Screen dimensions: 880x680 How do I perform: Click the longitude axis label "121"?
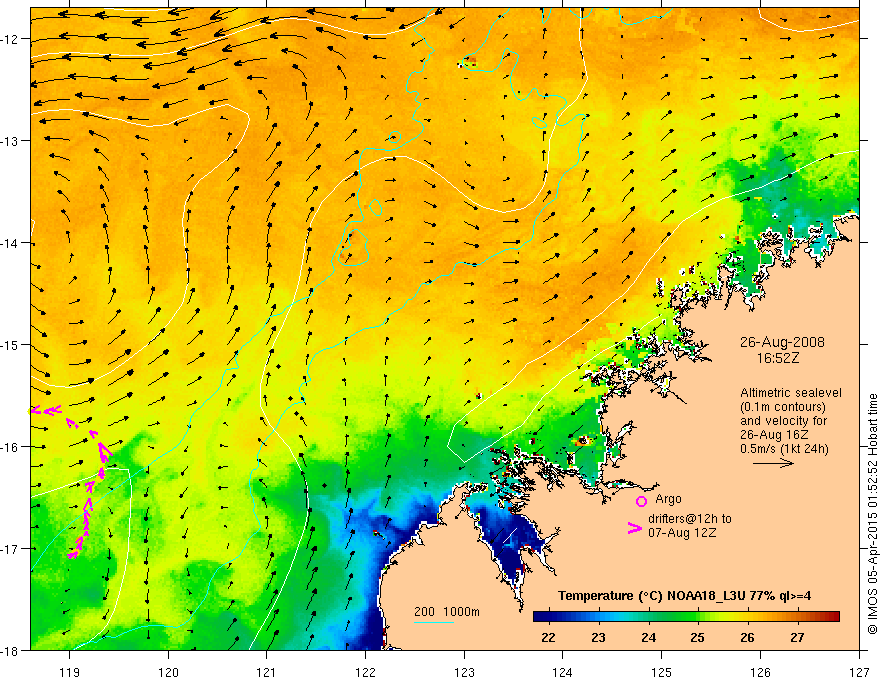(267, 672)
